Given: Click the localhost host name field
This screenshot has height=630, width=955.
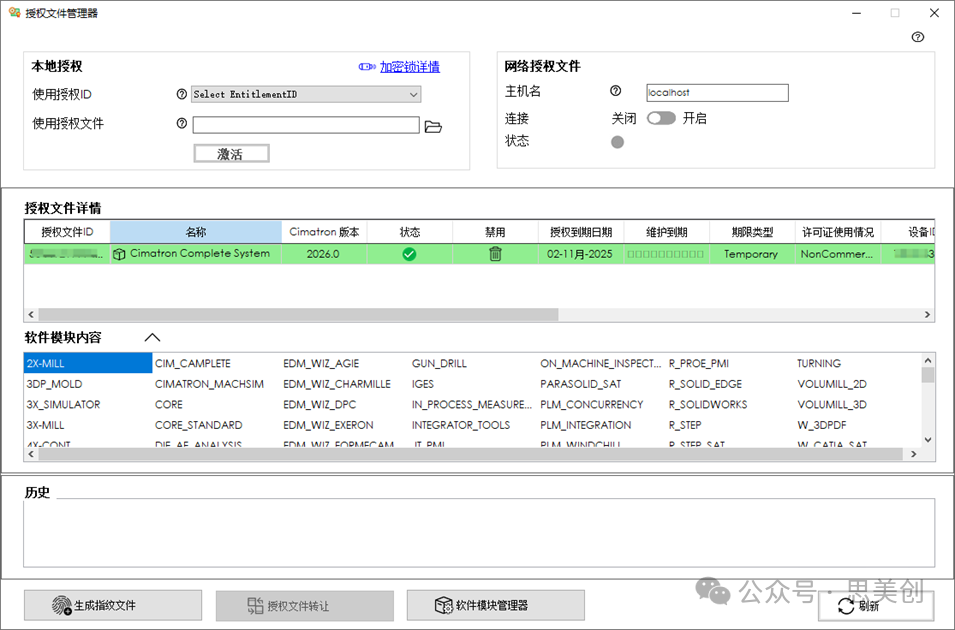Looking at the screenshot, I should coord(717,93).
